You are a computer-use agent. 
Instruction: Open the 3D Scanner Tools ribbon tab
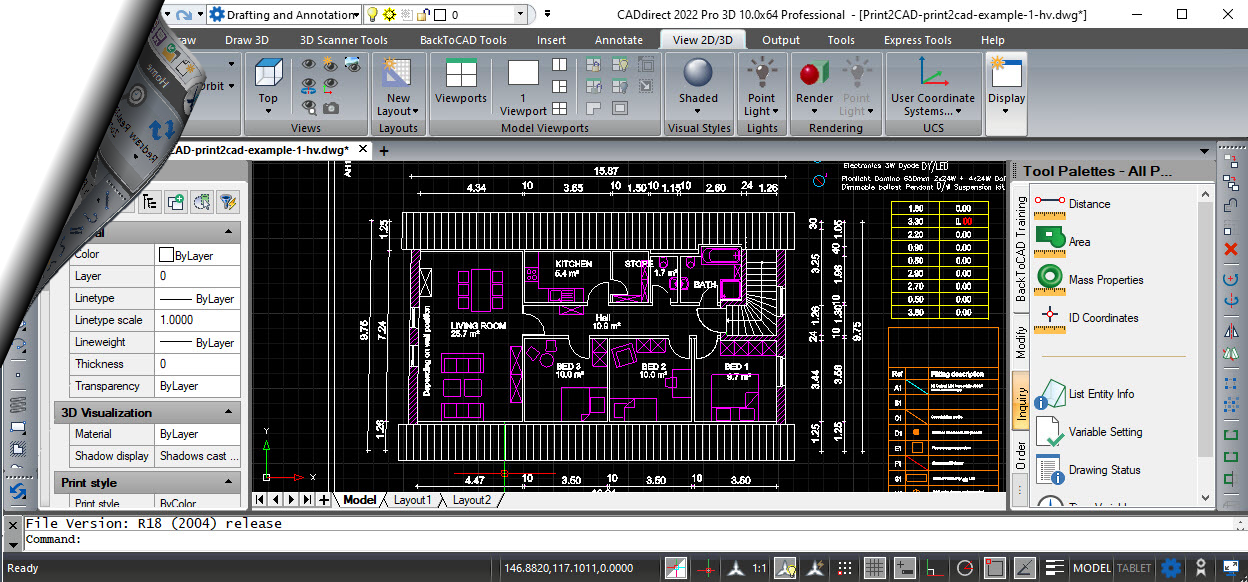pos(343,40)
